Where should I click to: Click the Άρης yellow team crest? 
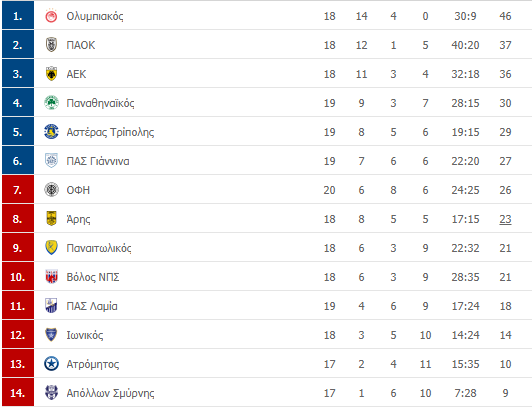click(x=51, y=219)
